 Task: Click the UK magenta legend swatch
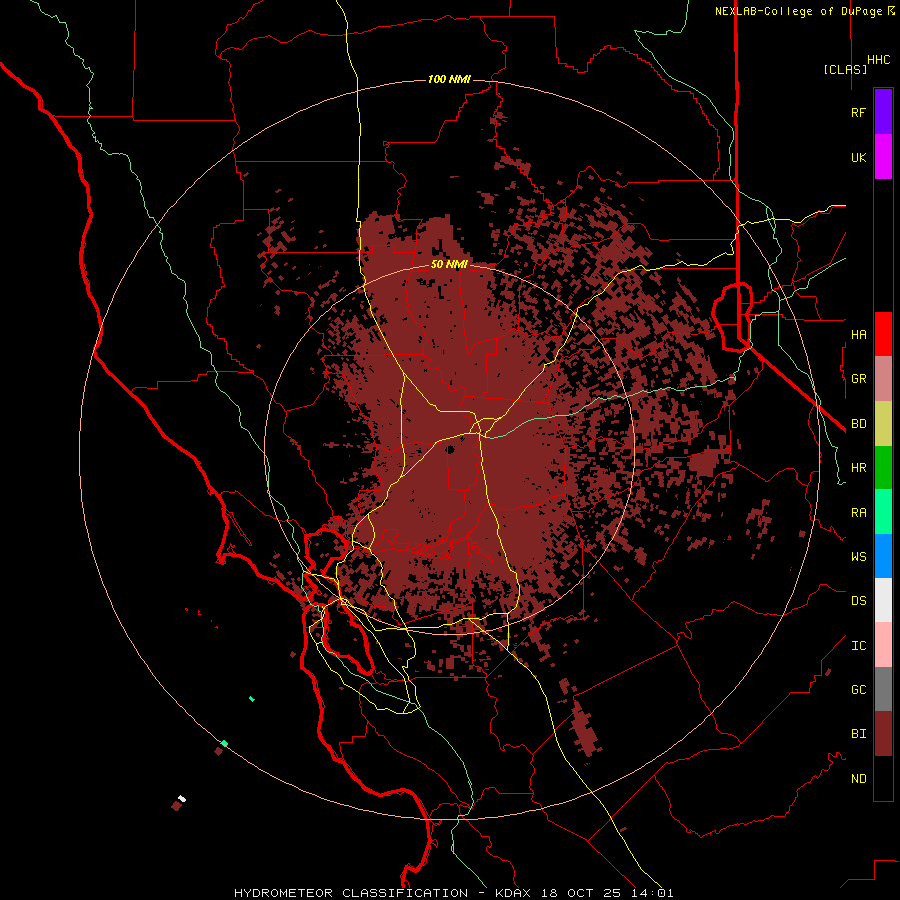[x=883, y=157]
